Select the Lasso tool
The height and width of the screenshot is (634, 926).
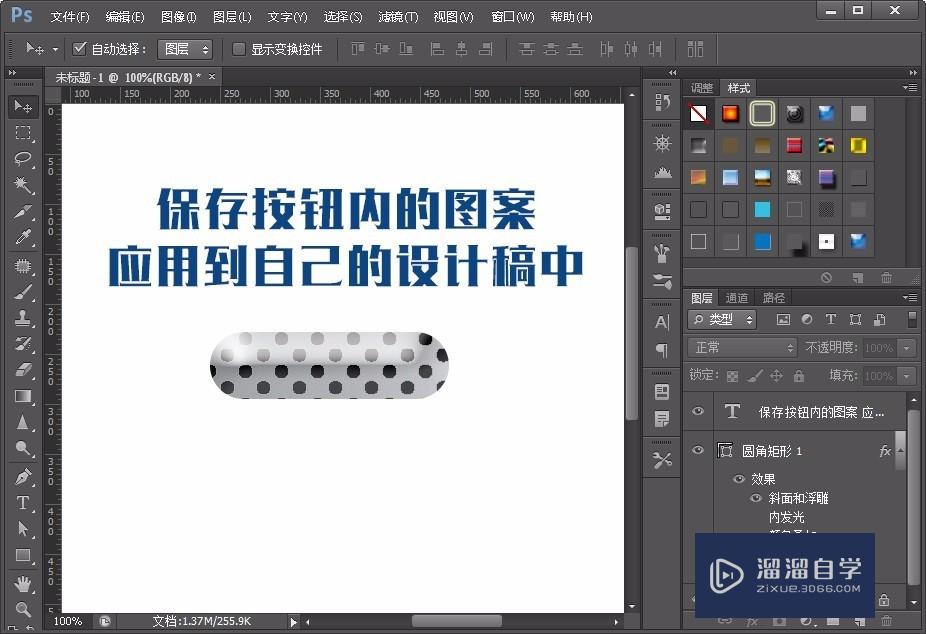pyautogui.click(x=23, y=159)
